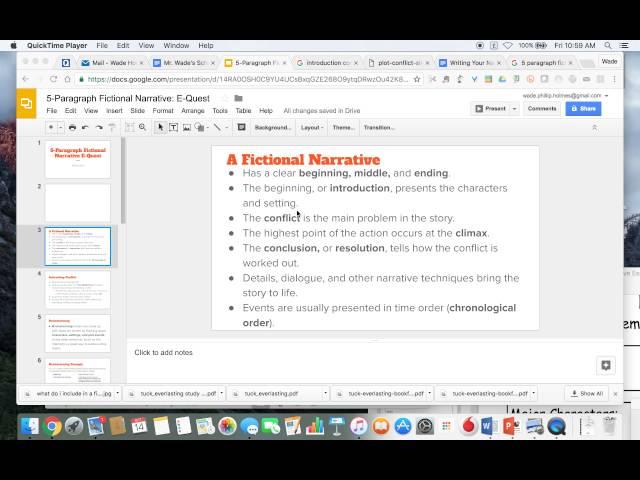This screenshot has width=640, height=480.
Task: Click the Comments button
Action: pos(542,109)
